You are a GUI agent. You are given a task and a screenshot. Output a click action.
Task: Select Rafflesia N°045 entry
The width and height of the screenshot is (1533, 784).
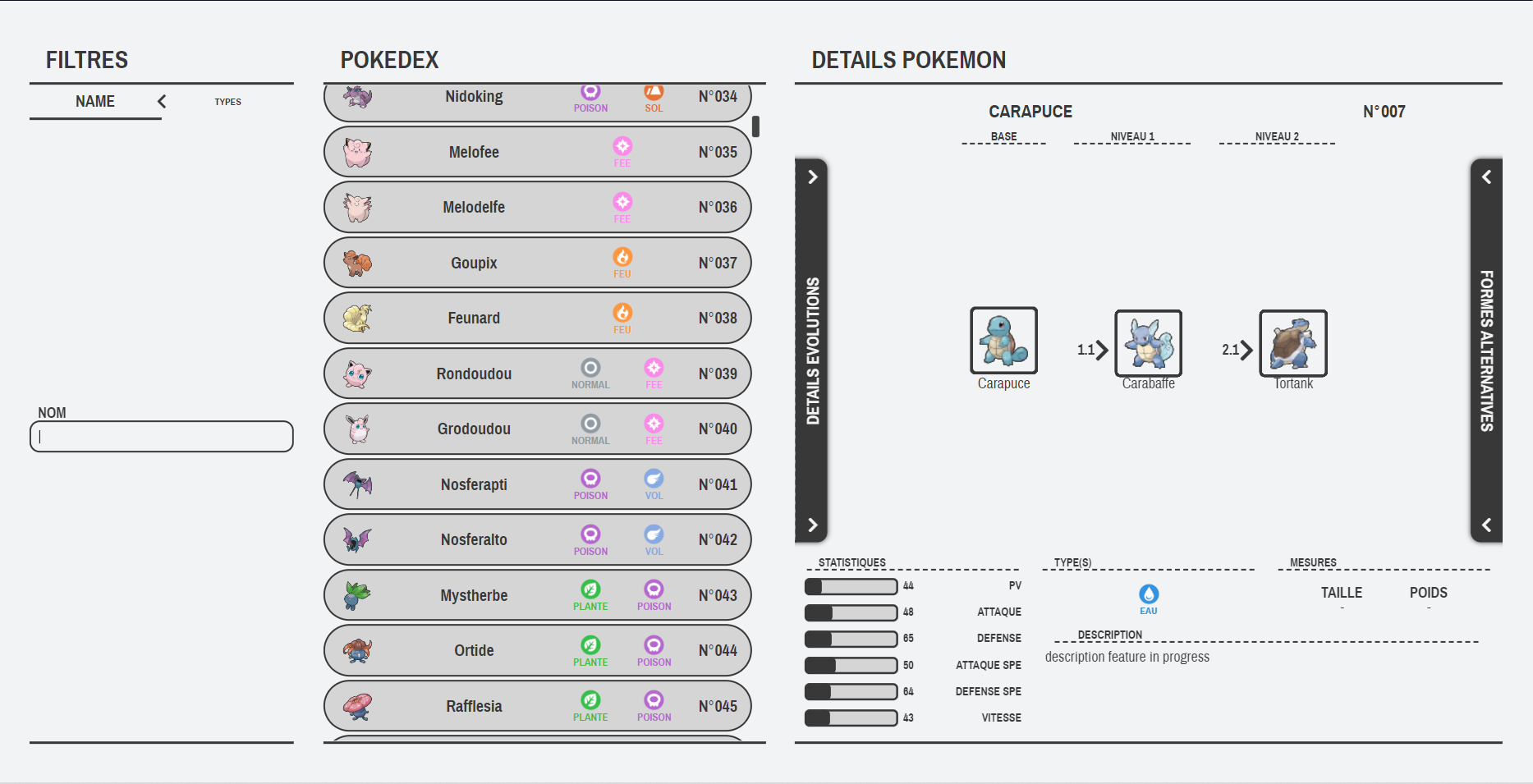click(538, 706)
